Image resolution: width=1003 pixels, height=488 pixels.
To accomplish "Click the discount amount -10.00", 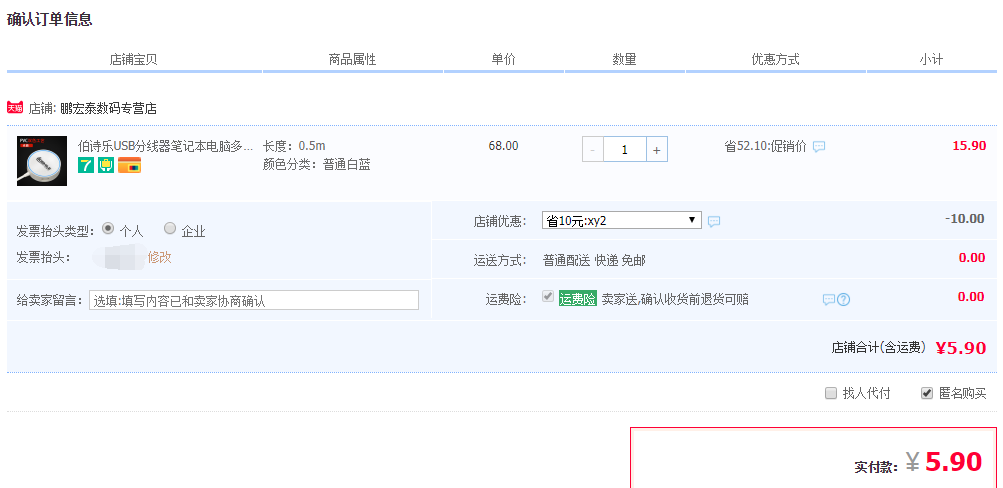I will pos(965,219).
